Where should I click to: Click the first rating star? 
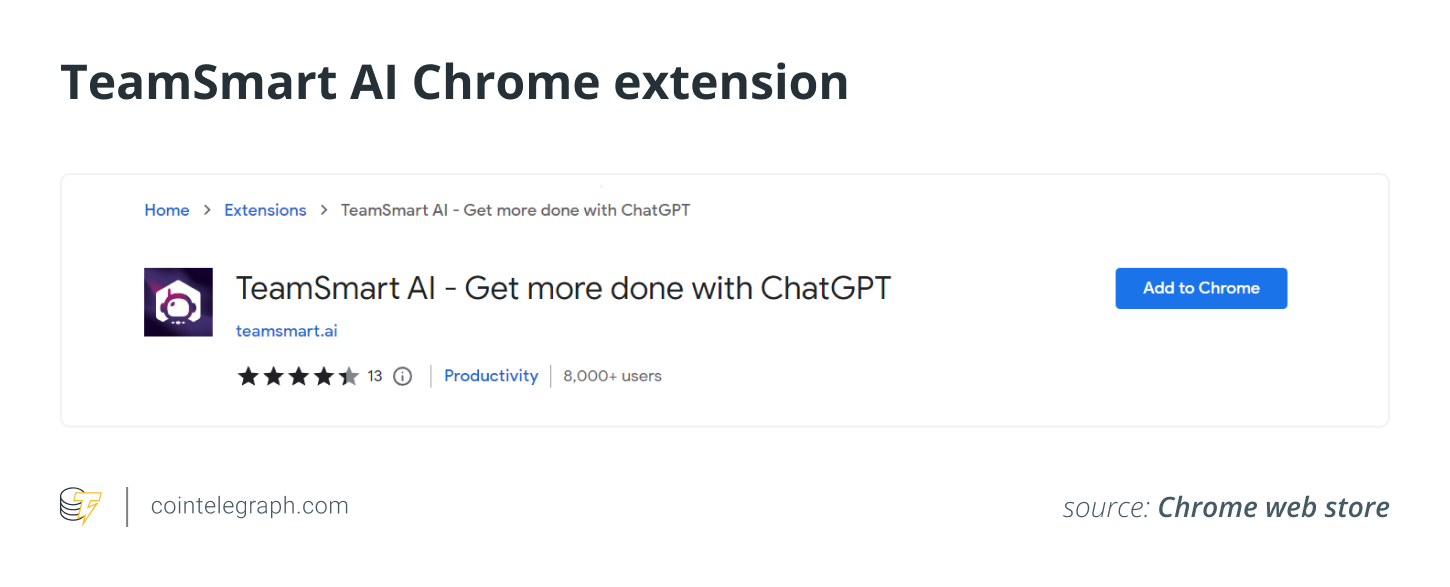point(247,377)
